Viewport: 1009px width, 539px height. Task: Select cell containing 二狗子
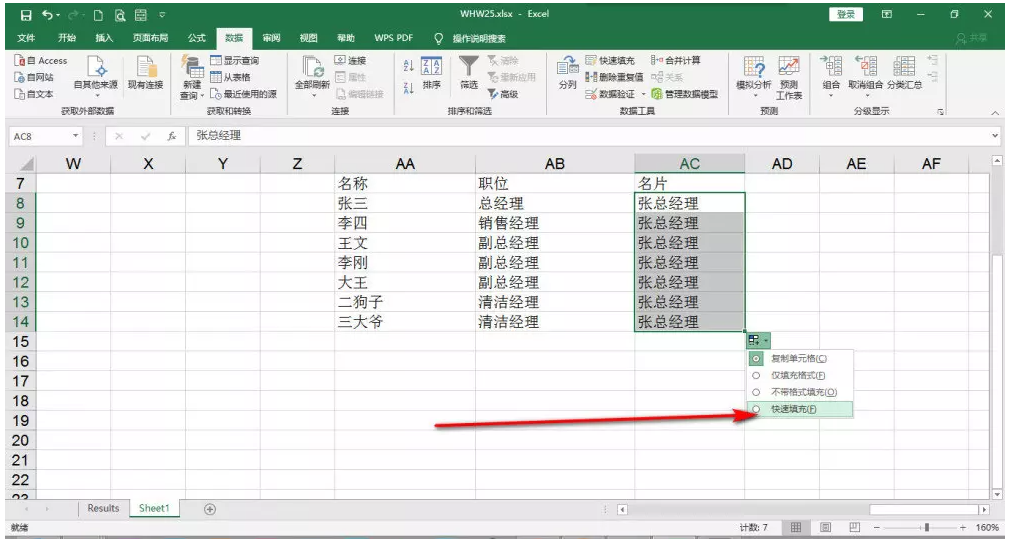click(x=405, y=302)
